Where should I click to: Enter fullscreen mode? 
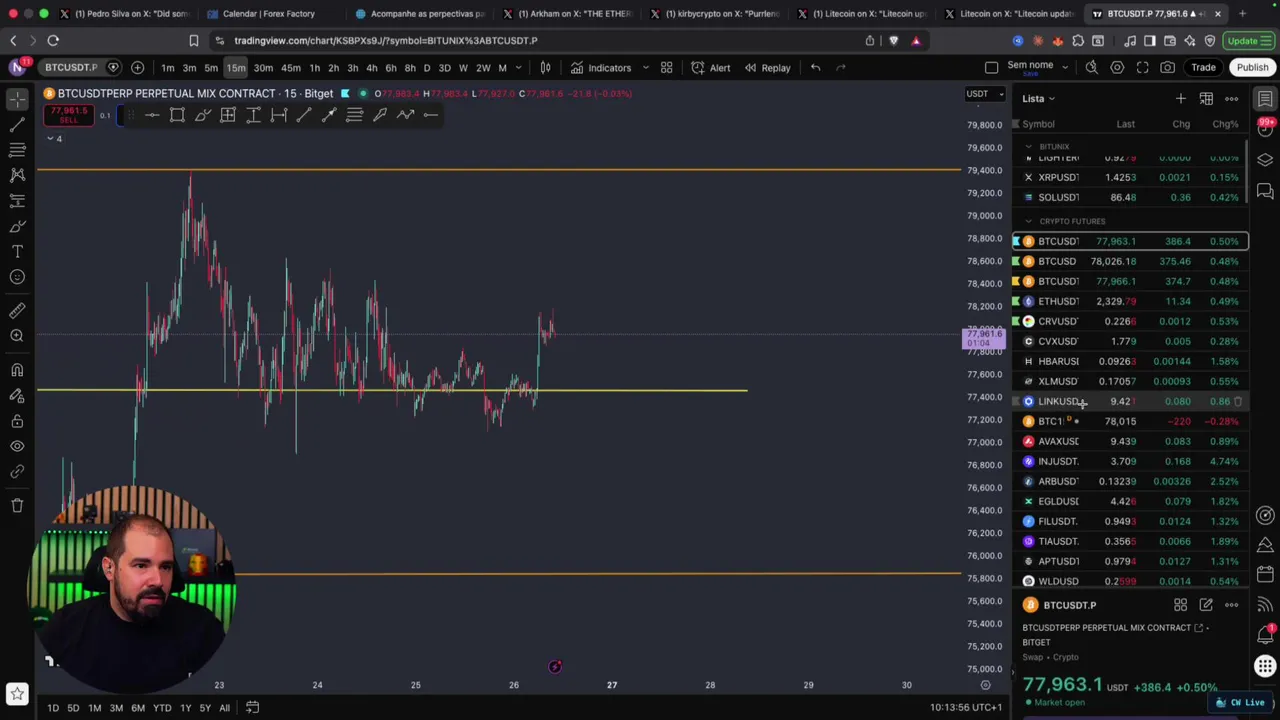click(1142, 67)
